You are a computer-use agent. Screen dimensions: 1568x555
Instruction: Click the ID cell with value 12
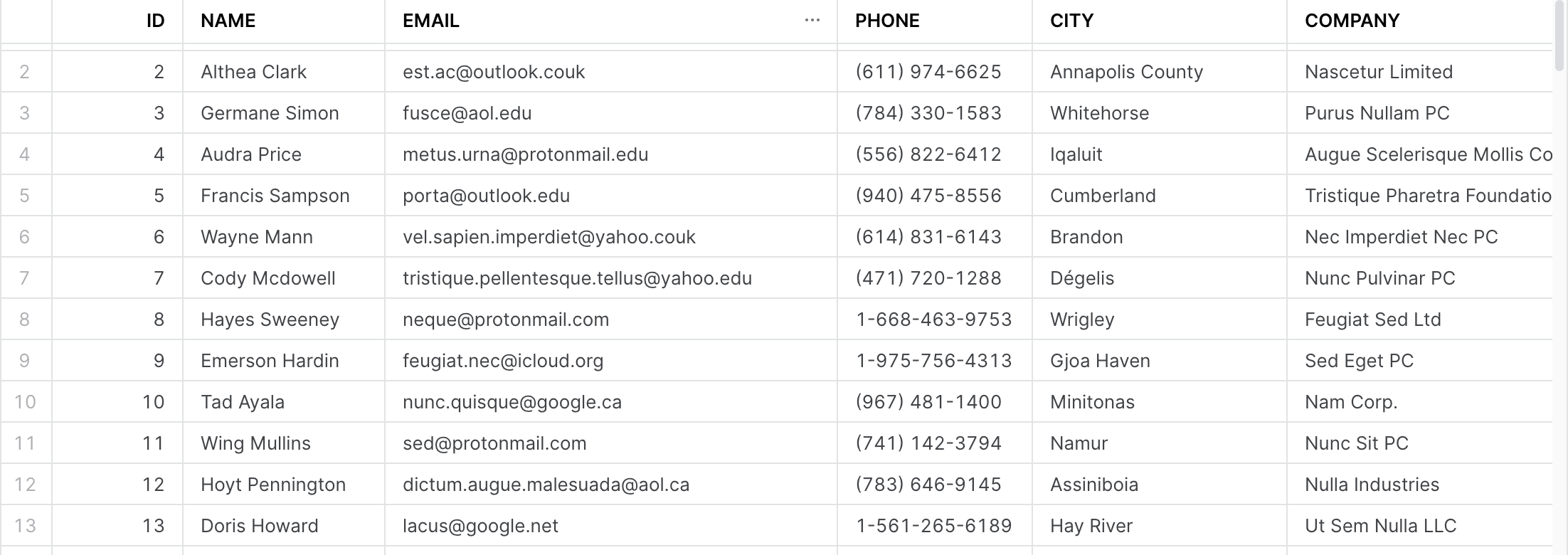point(117,485)
